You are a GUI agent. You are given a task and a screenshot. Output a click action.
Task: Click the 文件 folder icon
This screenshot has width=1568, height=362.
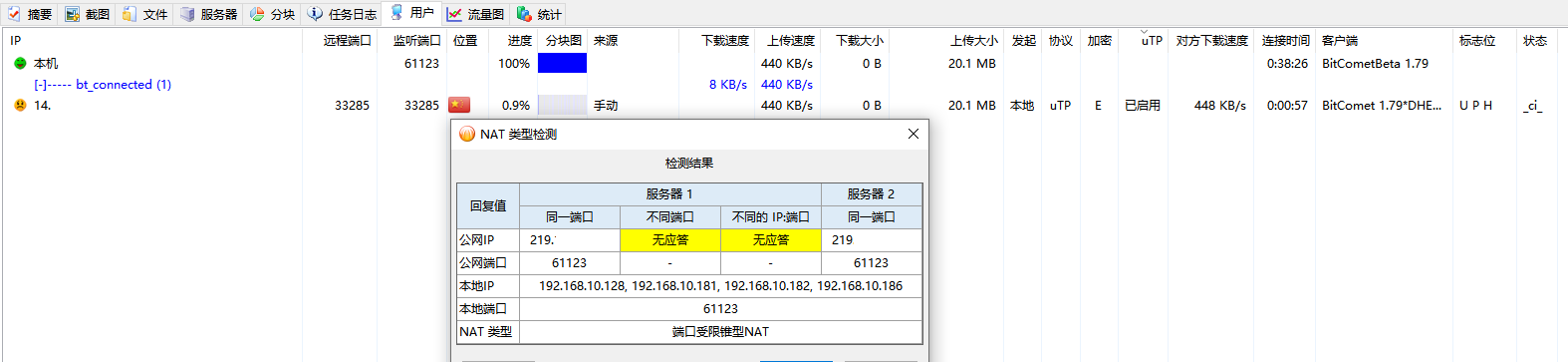tap(130, 14)
